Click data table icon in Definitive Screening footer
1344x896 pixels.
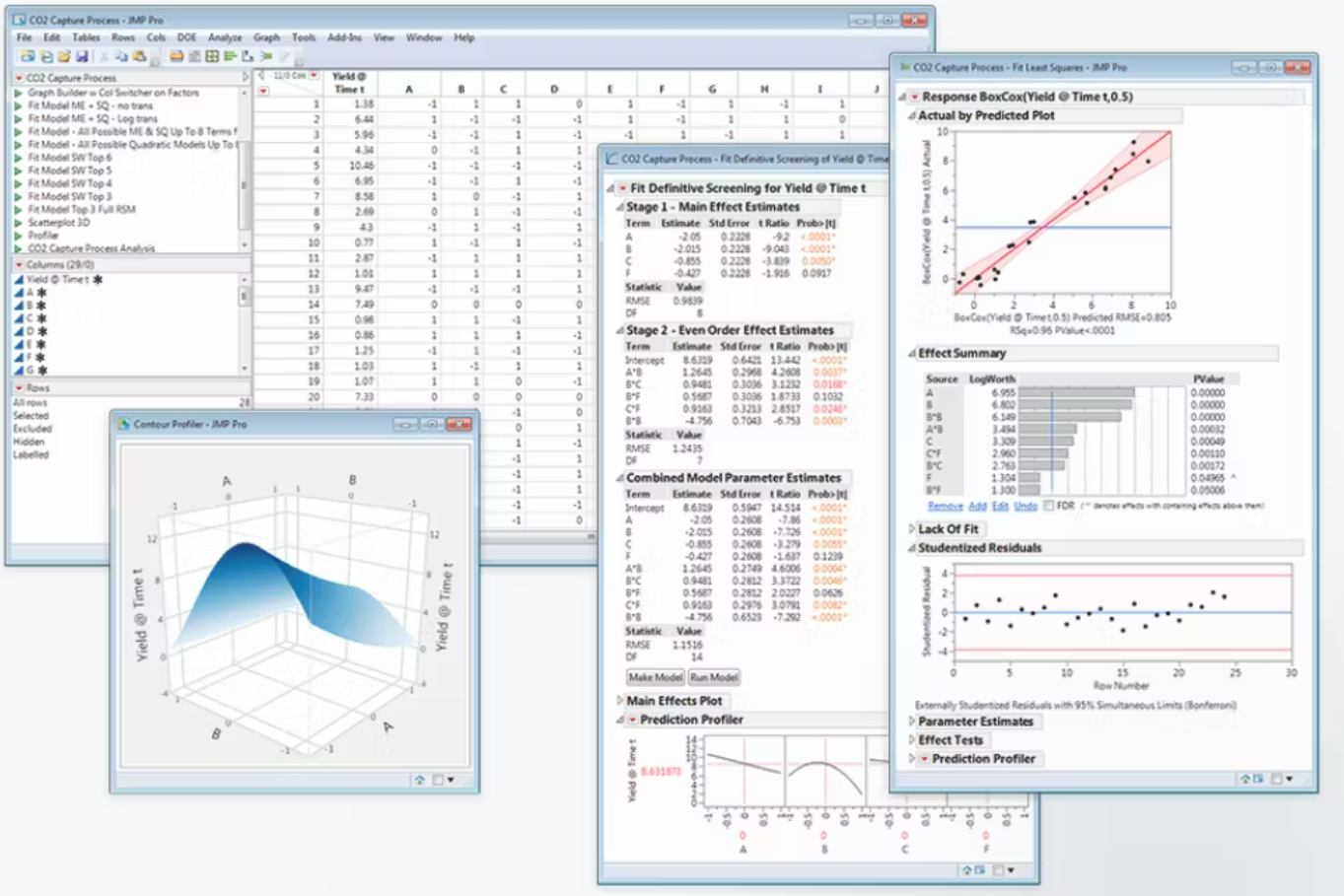[979, 870]
